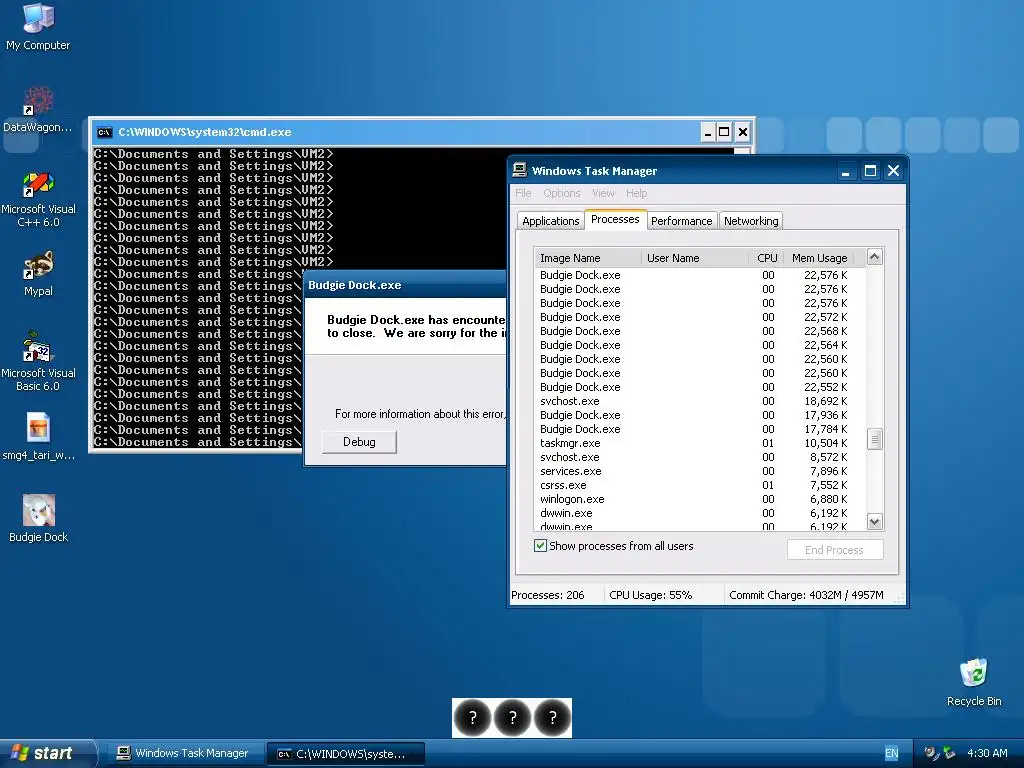Click the last question-mark dock icon
The height and width of the screenshot is (768, 1024).
click(552, 718)
